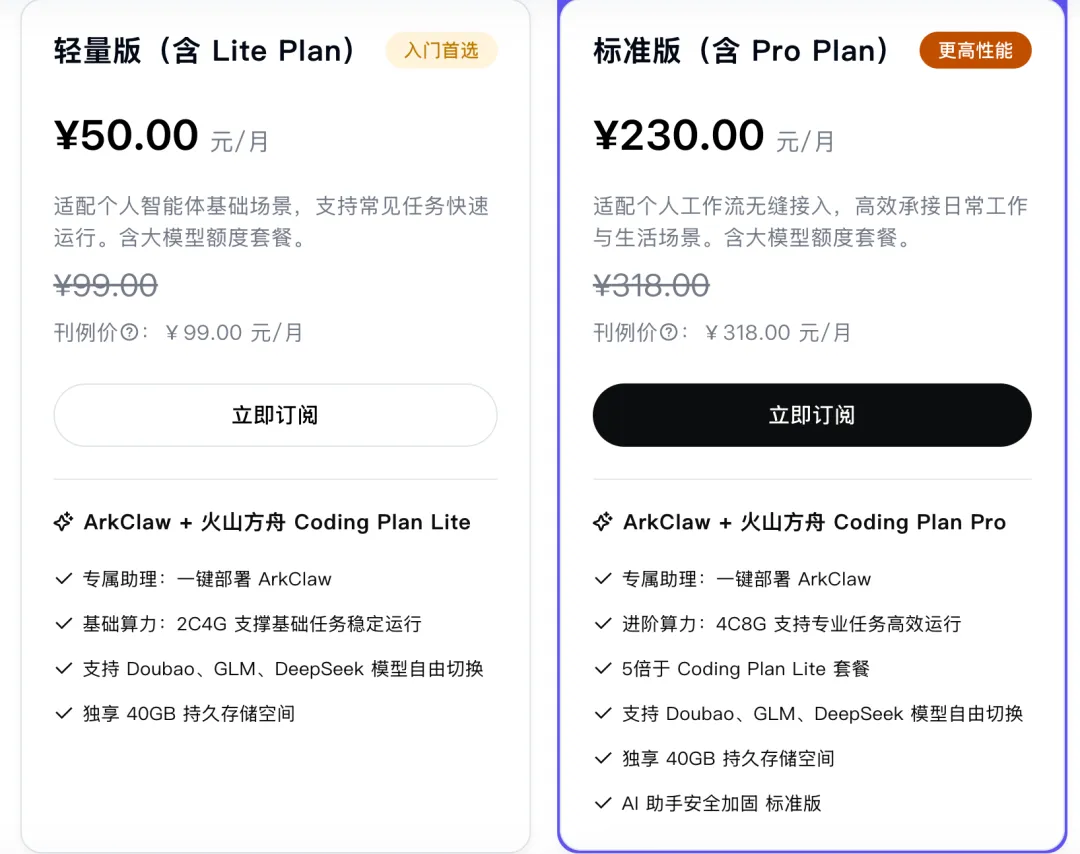Click strikethrough ¥318.00 original price
This screenshot has width=1080, height=854.
point(651,286)
